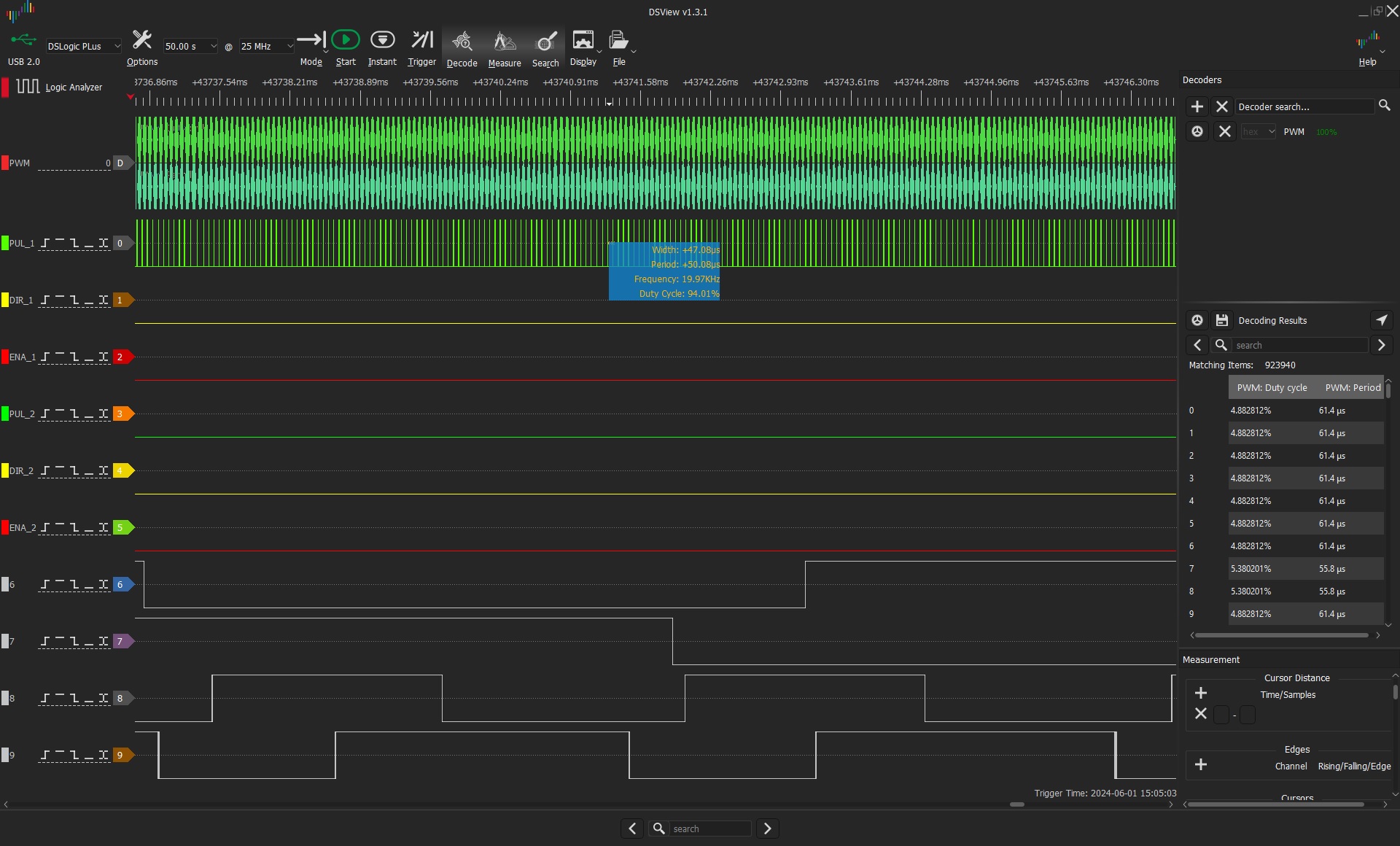Click the Decoding Results search field
The width and height of the screenshot is (1400, 846).
pyautogui.click(x=1300, y=346)
